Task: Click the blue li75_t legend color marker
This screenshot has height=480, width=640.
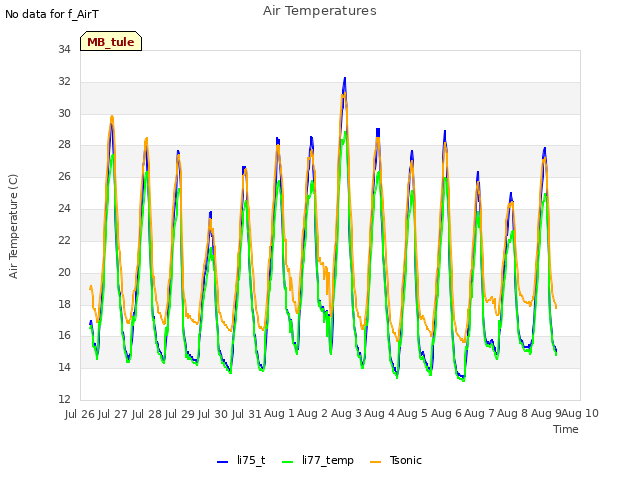Action: (222, 462)
